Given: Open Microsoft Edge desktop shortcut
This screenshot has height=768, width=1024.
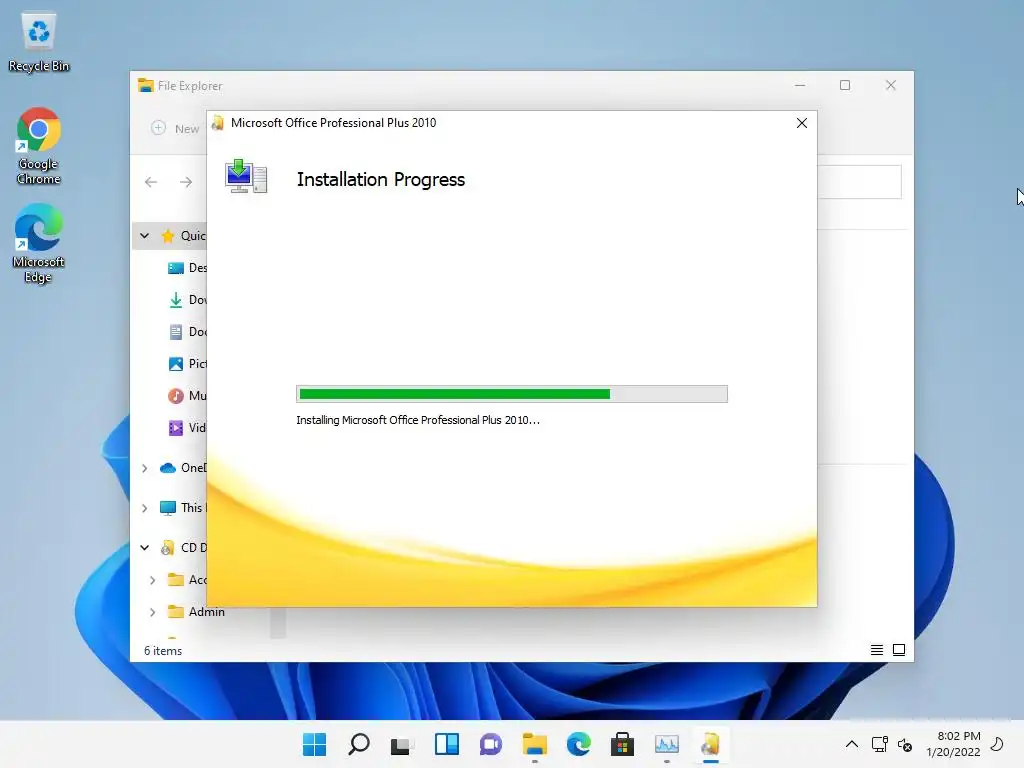Looking at the screenshot, I should click(x=39, y=243).
